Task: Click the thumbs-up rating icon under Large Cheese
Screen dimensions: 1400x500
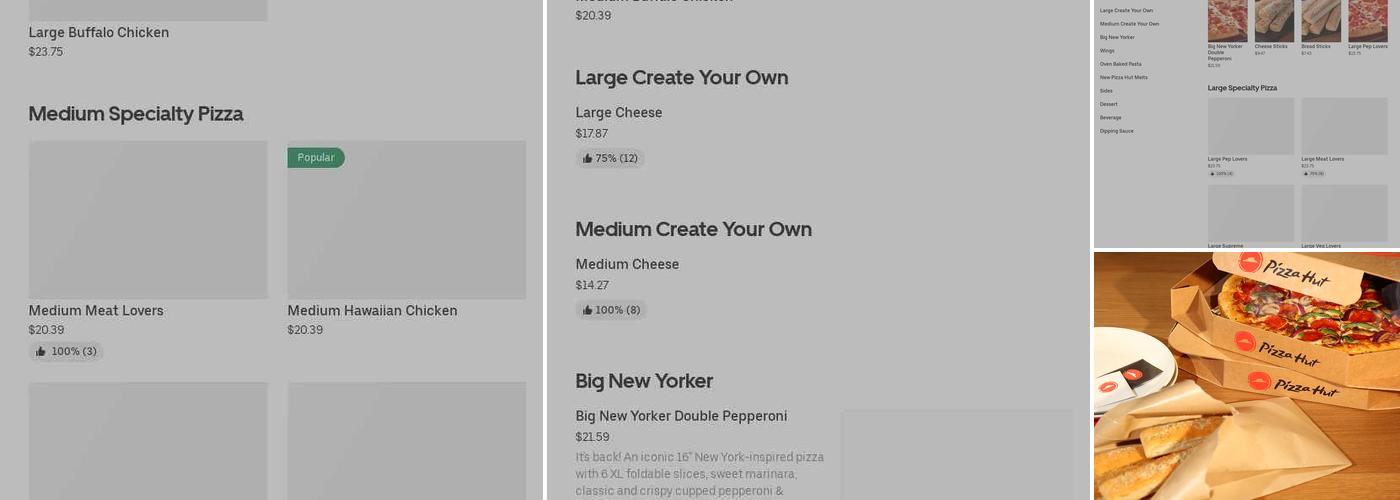Action: [588, 158]
